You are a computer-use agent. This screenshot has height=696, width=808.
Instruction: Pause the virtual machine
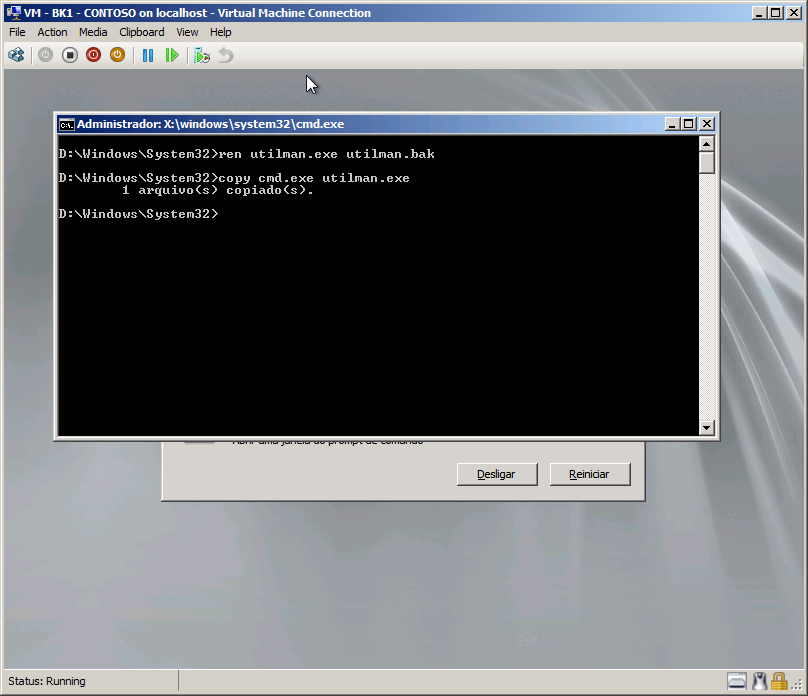click(148, 55)
